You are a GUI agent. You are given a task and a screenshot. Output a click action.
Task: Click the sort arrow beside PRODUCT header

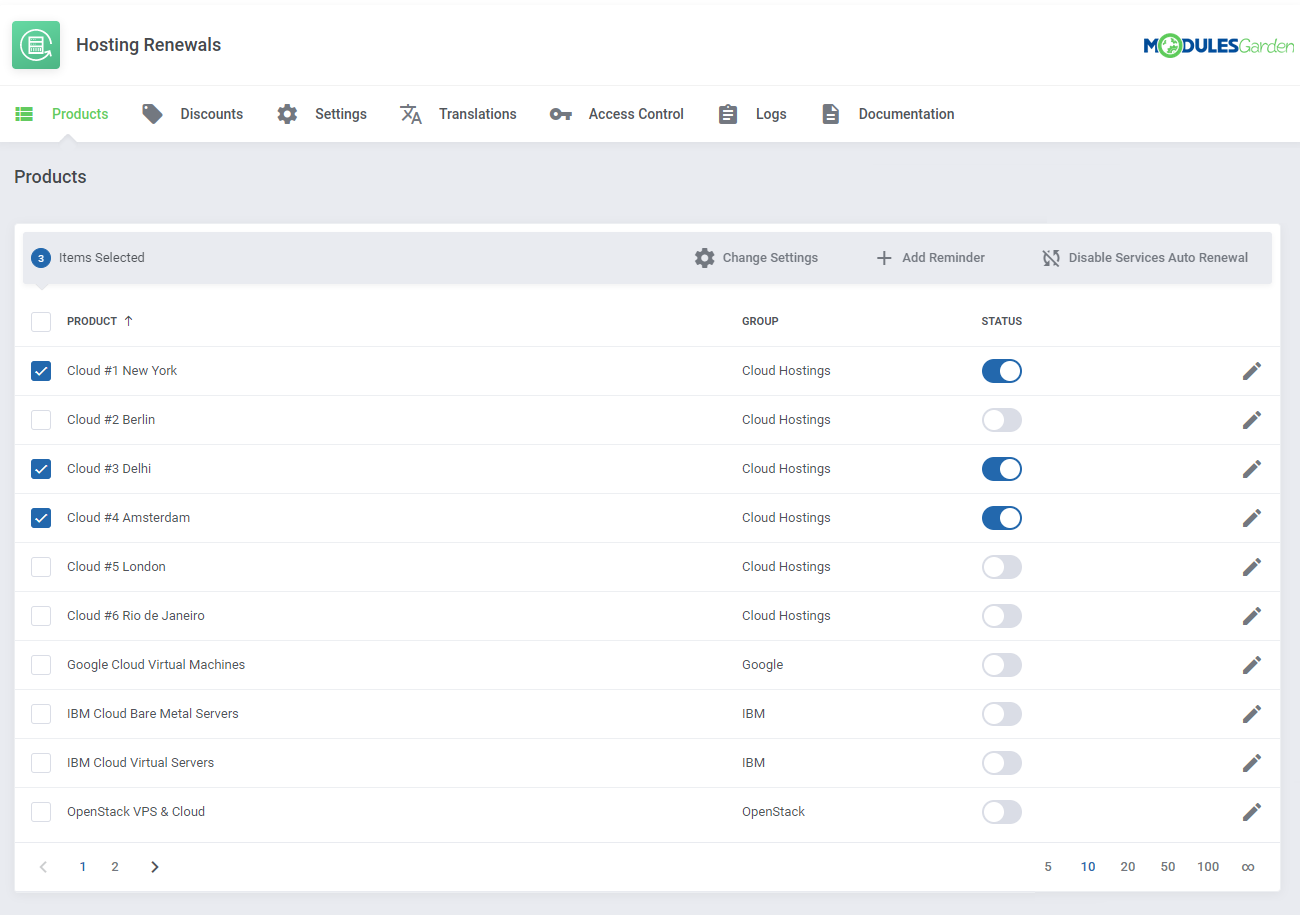click(x=128, y=321)
